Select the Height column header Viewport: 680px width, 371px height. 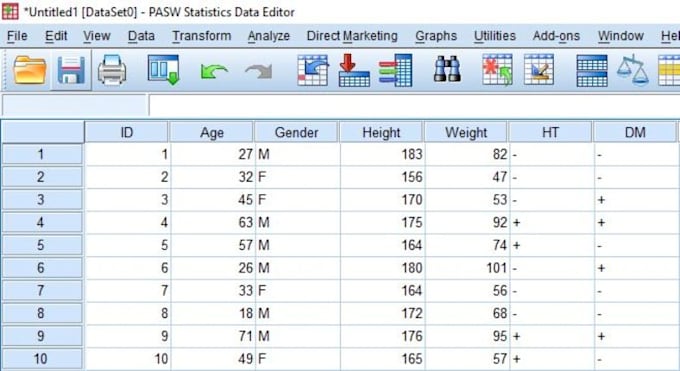(381, 132)
